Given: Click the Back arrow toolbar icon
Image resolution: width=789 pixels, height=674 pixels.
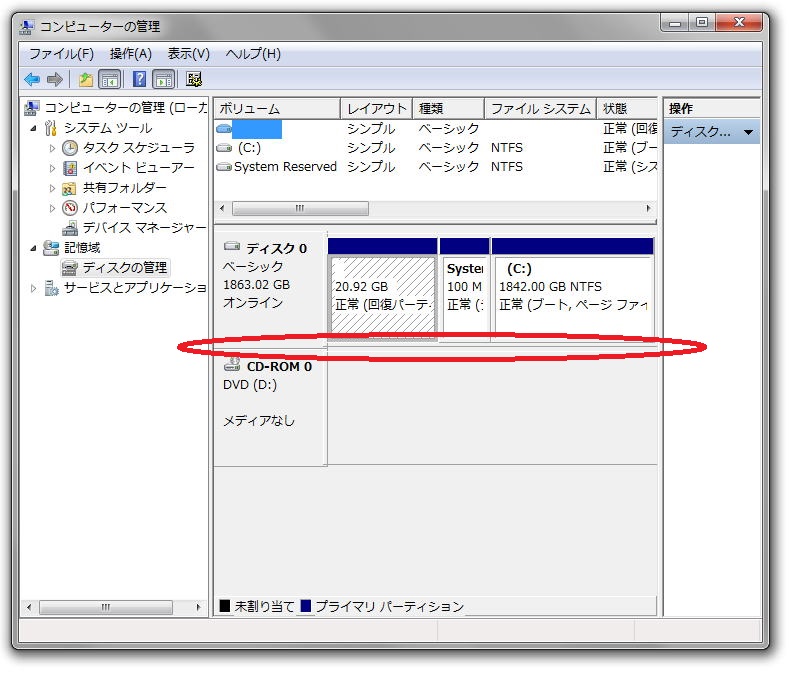Looking at the screenshot, I should coord(32,79).
